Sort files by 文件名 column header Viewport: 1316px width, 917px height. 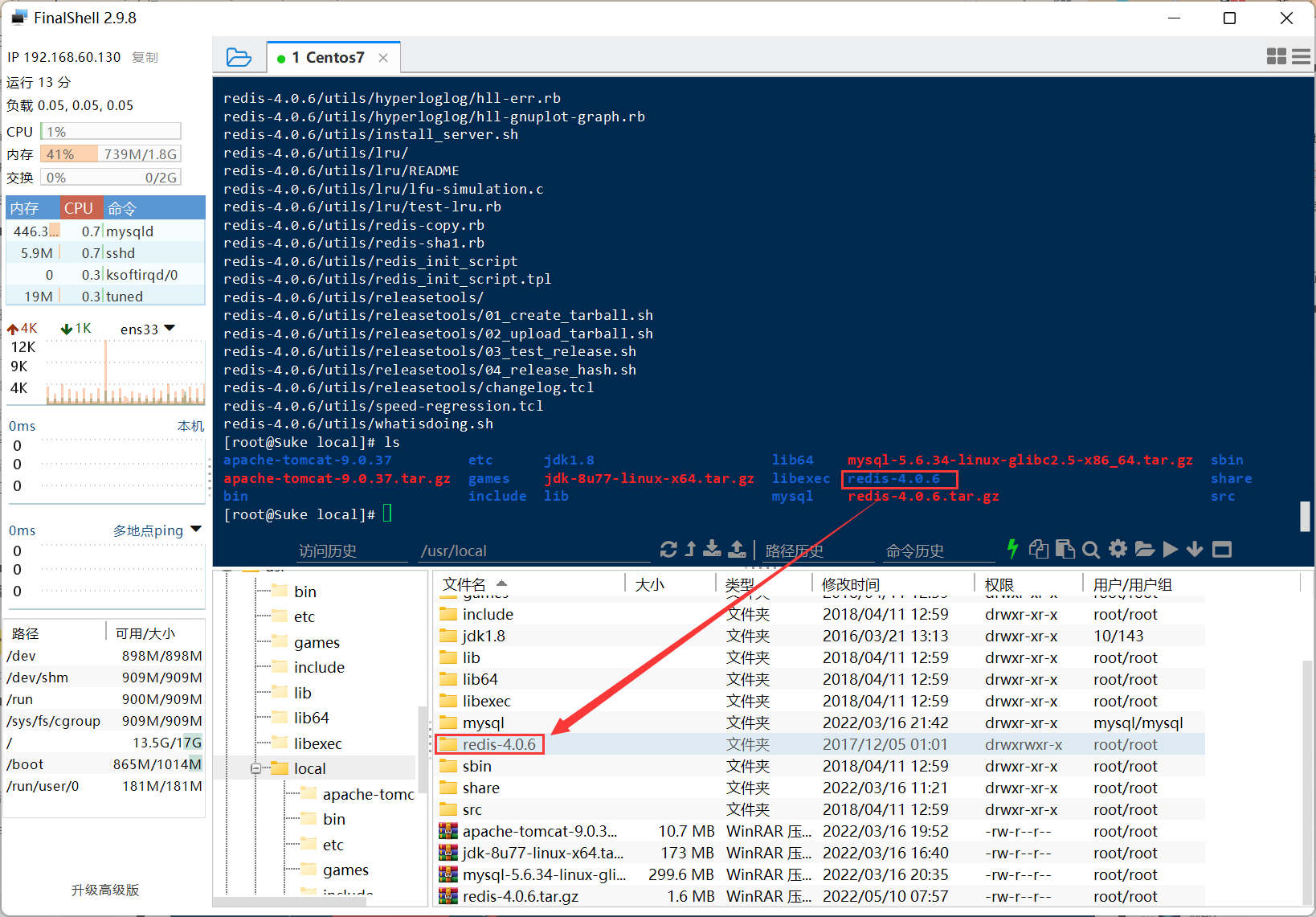(x=530, y=584)
